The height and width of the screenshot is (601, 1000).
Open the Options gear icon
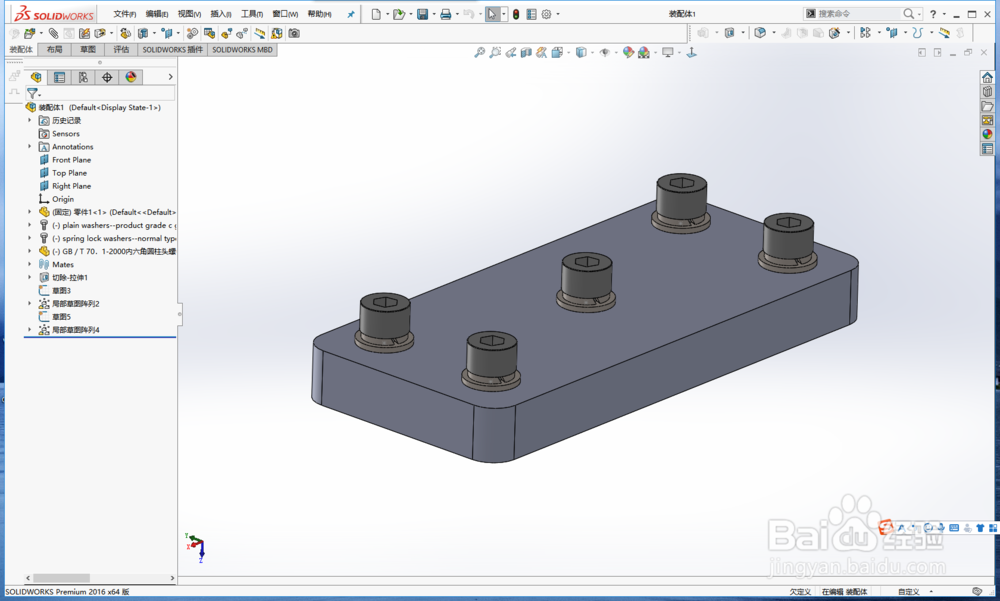[x=547, y=14]
